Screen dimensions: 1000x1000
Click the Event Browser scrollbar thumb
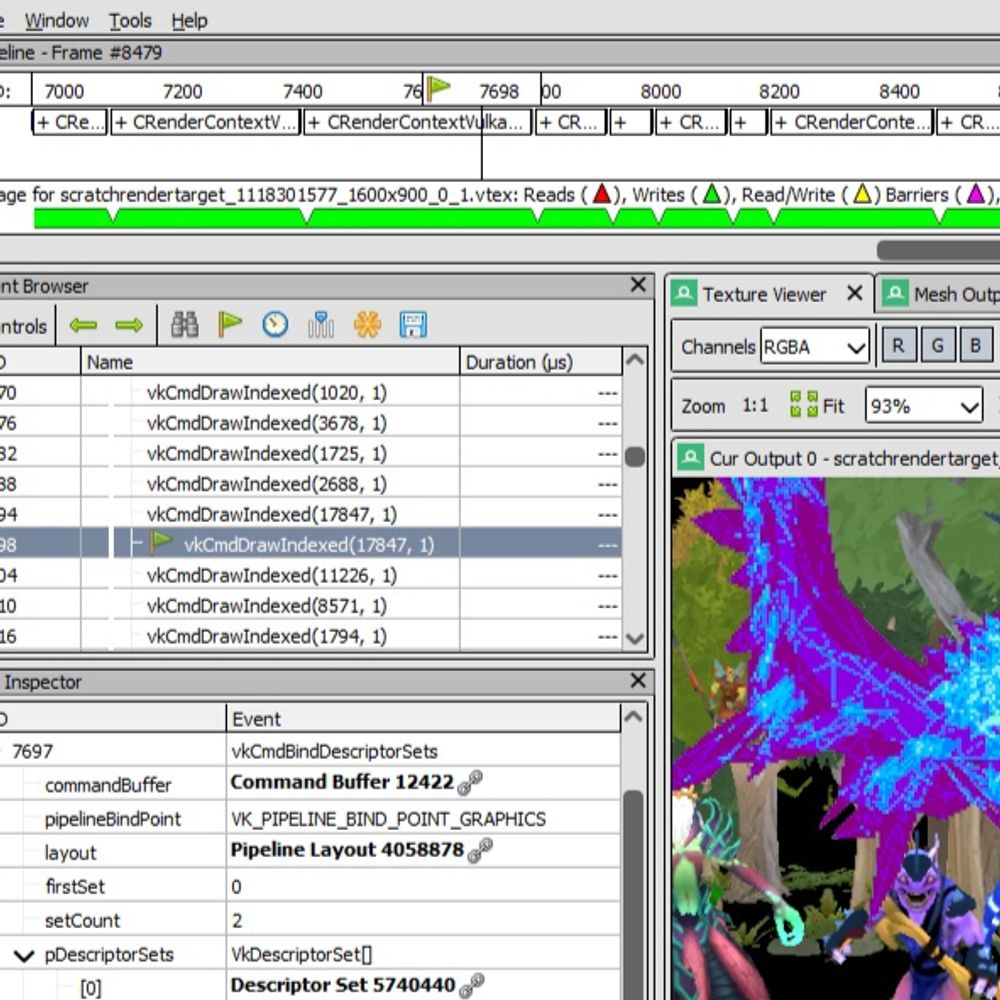(635, 457)
